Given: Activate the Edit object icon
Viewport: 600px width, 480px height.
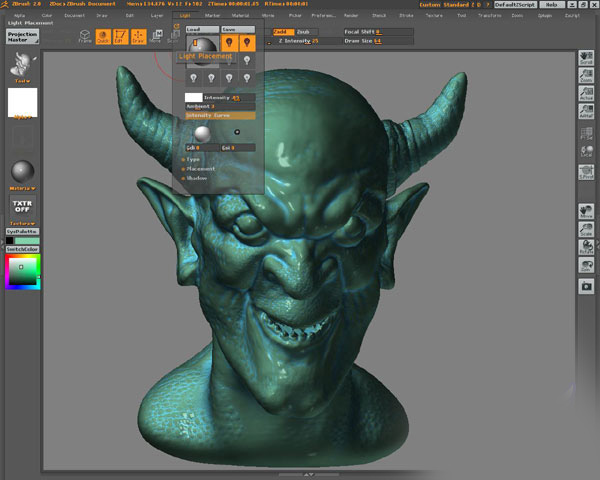Looking at the screenshot, I should (x=120, y=37).
